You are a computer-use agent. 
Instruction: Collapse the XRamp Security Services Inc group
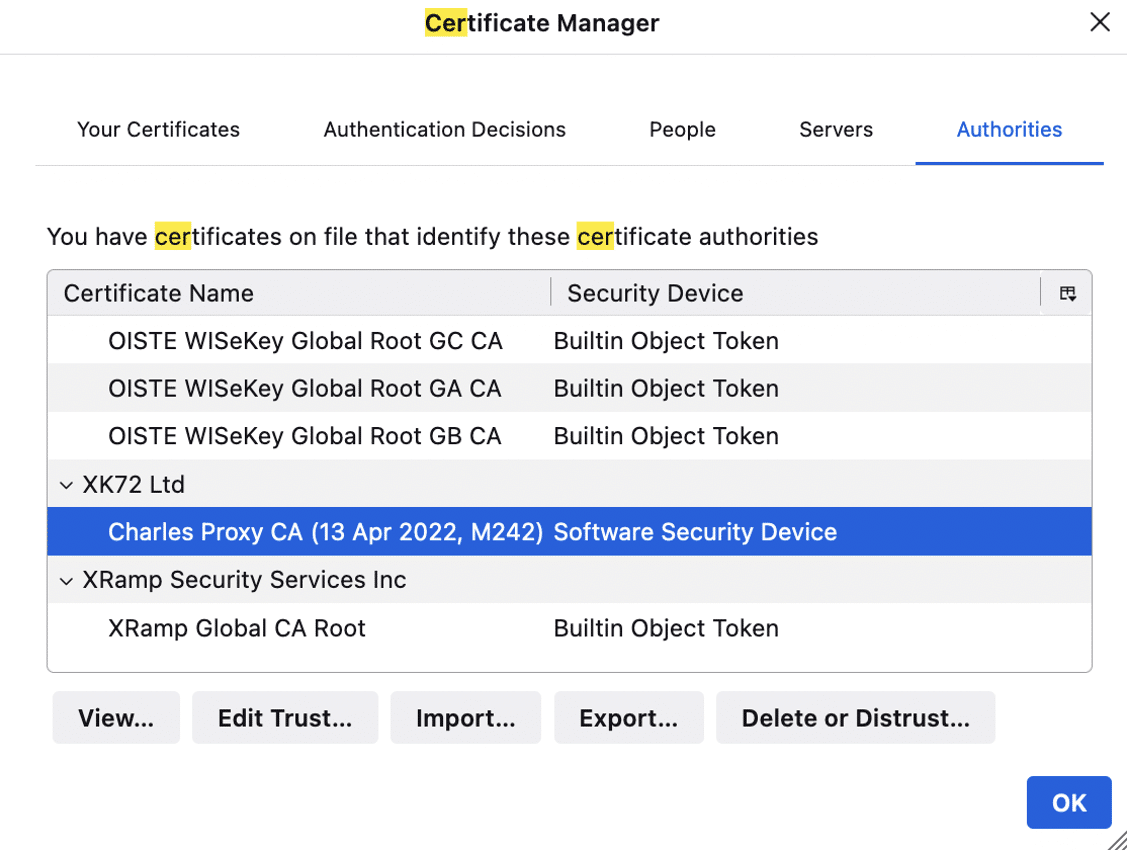[x=66, y=579]
